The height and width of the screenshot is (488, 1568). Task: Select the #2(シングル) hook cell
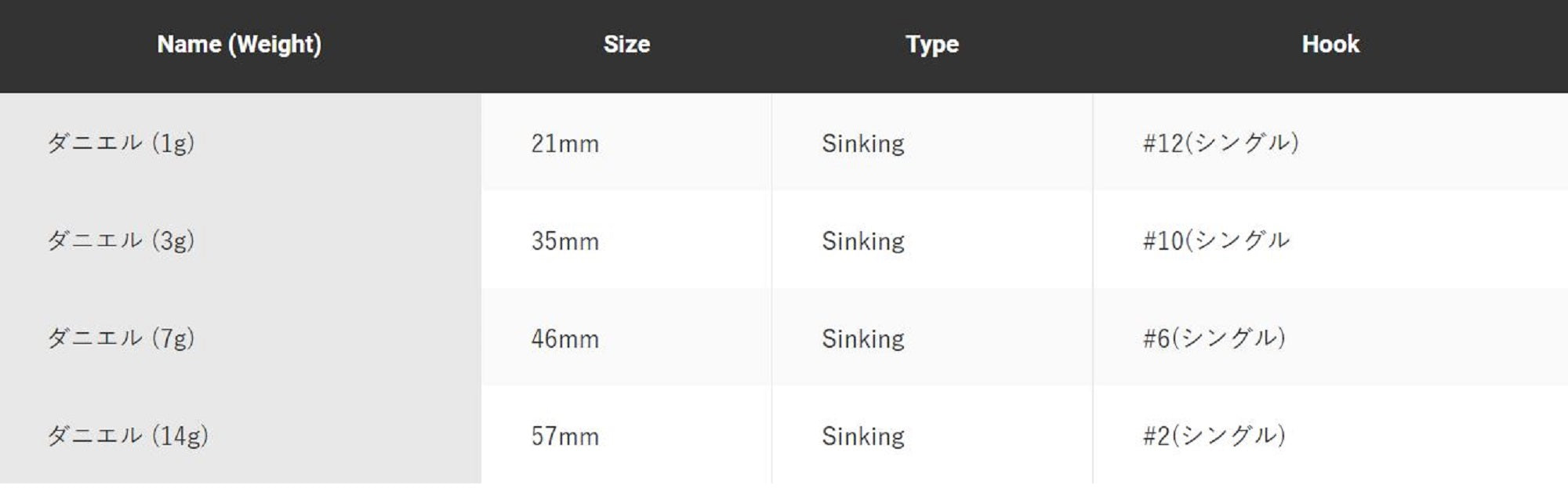tap(1214, 436)
